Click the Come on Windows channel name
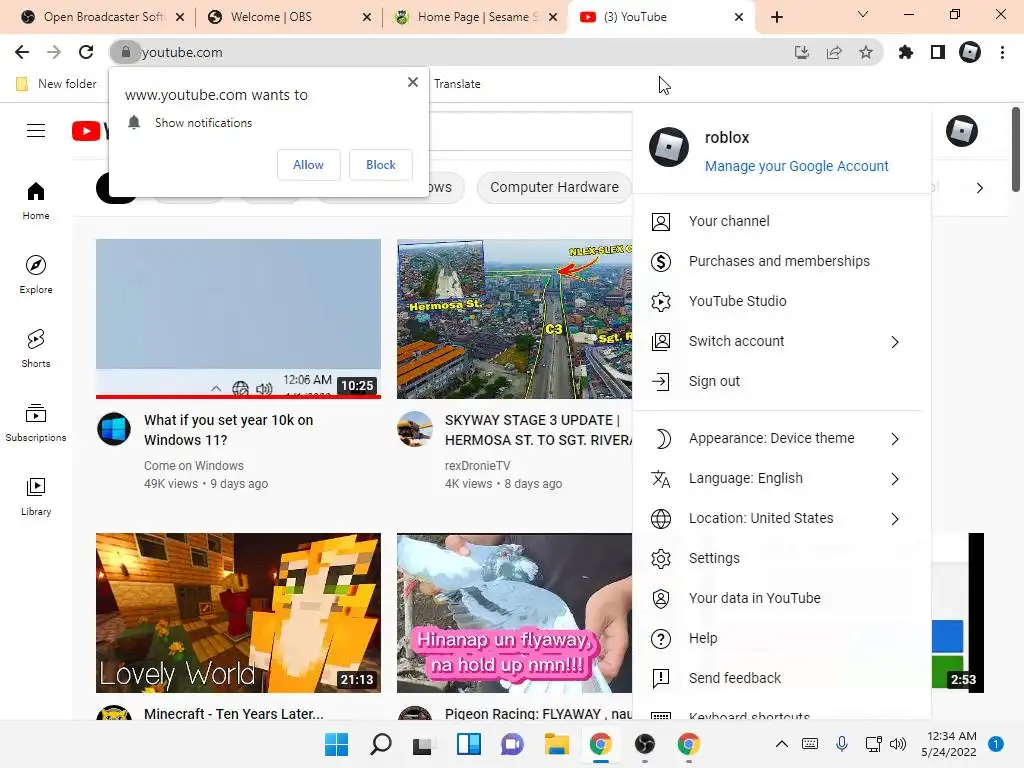 pos(194,466)
